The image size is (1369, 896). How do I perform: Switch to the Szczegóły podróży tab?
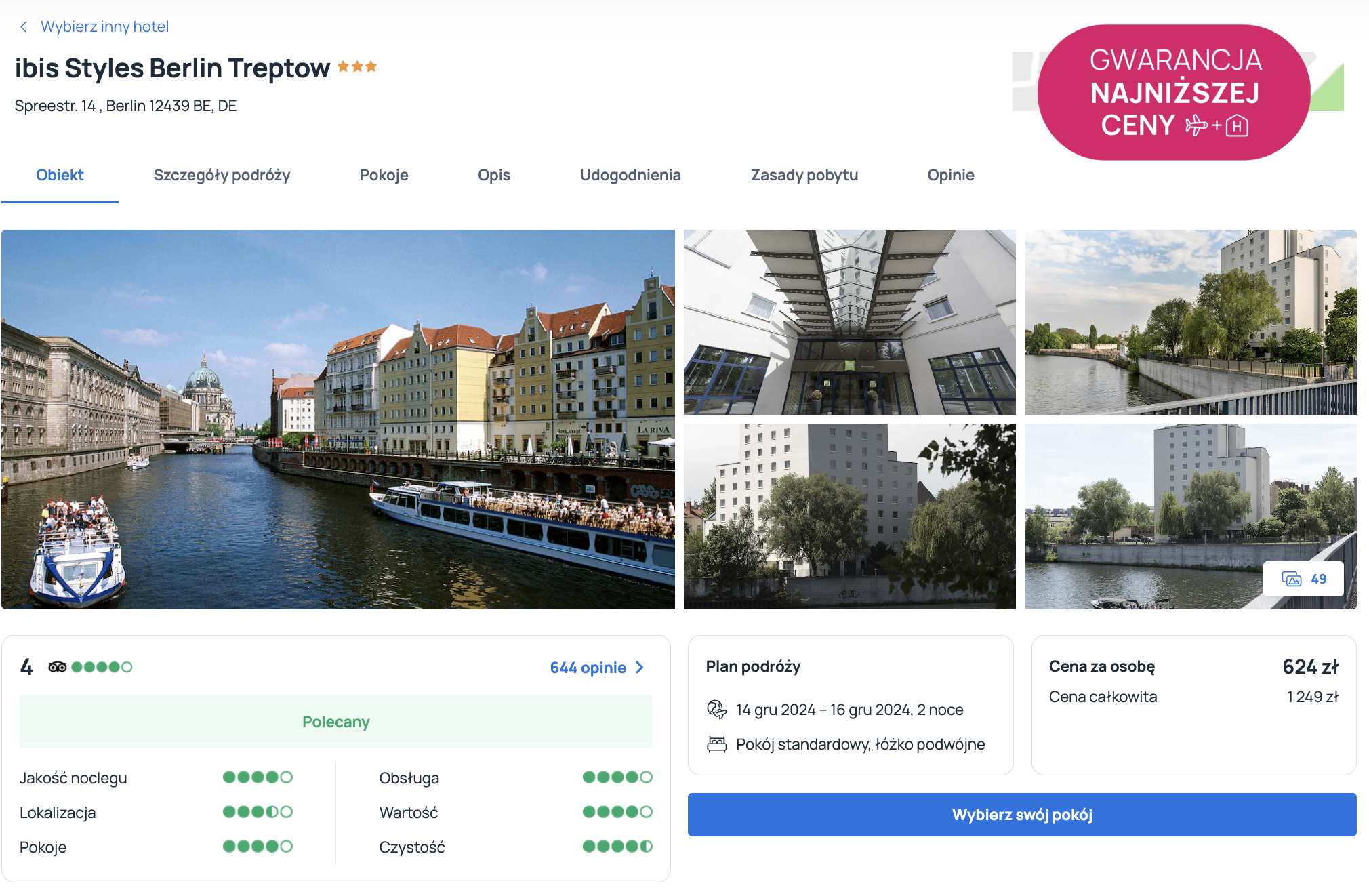click(x=222, y=175)
